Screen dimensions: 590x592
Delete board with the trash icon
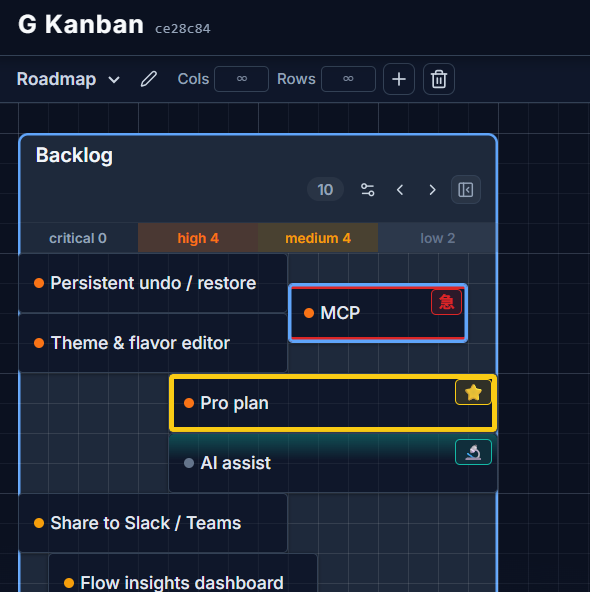coord(439,79)
